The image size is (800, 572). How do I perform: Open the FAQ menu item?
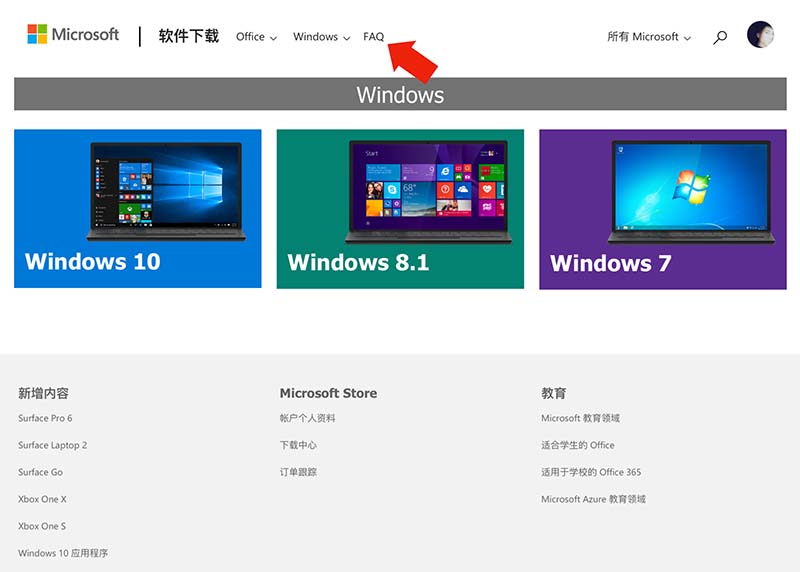373,37
